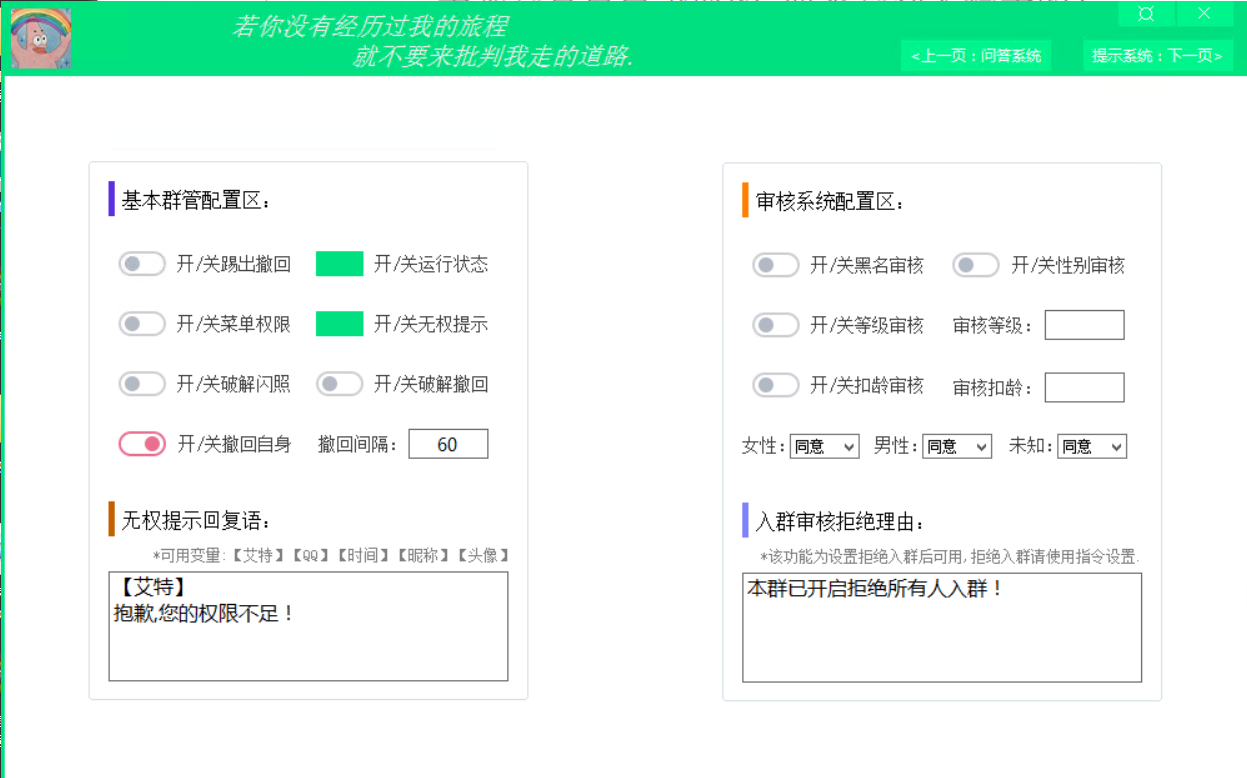Click the 审核扣龄 input field
The image size is (1247, 778).
[x=1084, y=387]
